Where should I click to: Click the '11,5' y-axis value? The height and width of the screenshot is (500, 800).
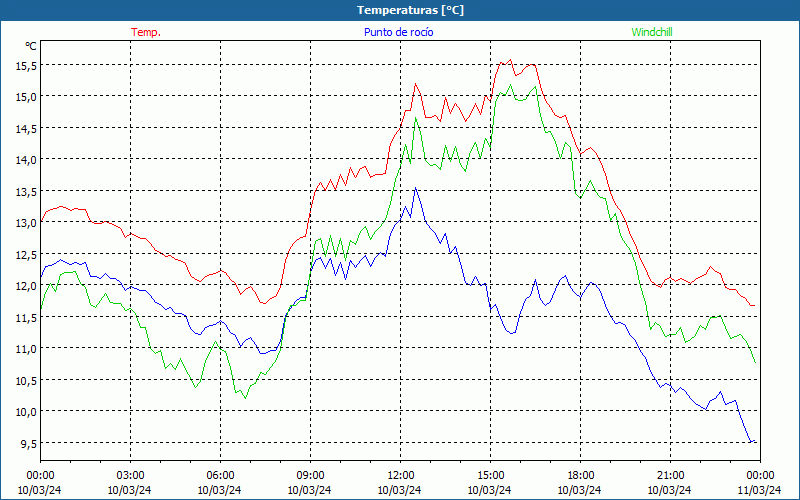pyautogui.click(x=26, y=318)
